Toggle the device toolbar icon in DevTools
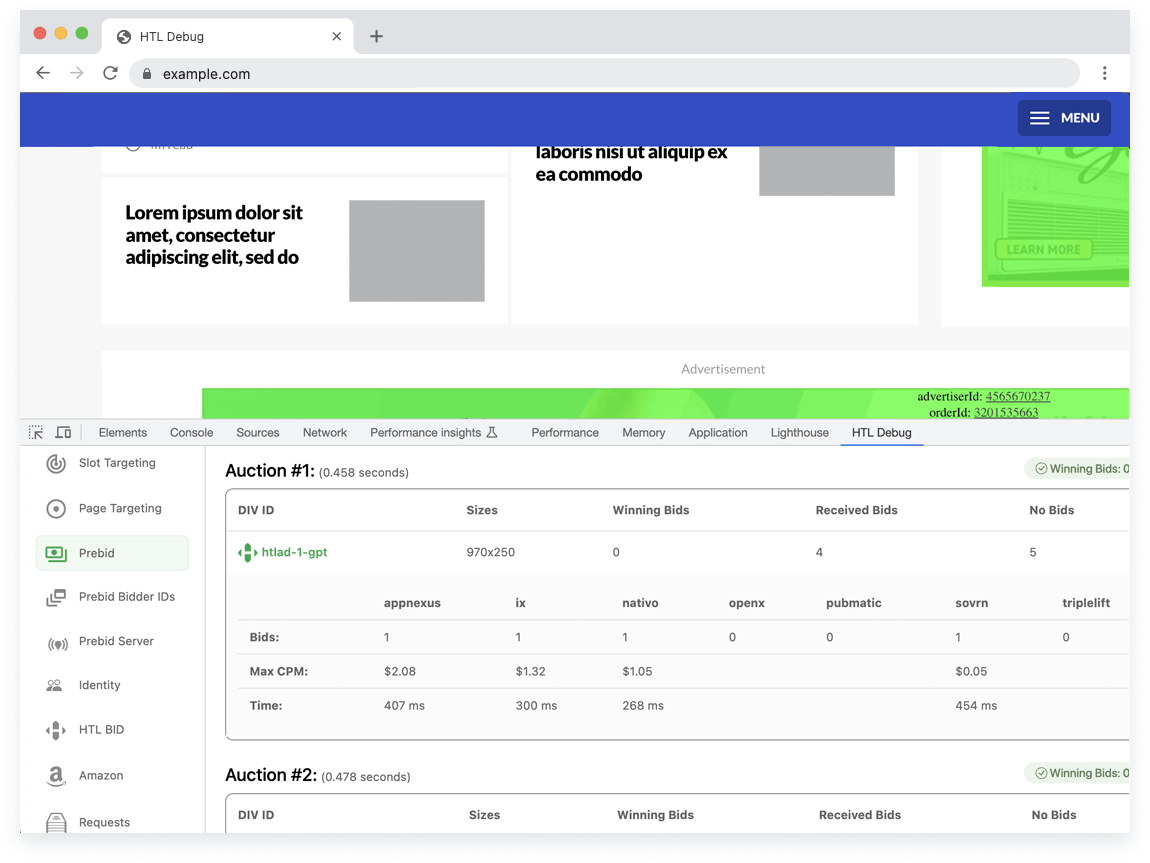The image size is (1150, 863). (x=63, y=433)
